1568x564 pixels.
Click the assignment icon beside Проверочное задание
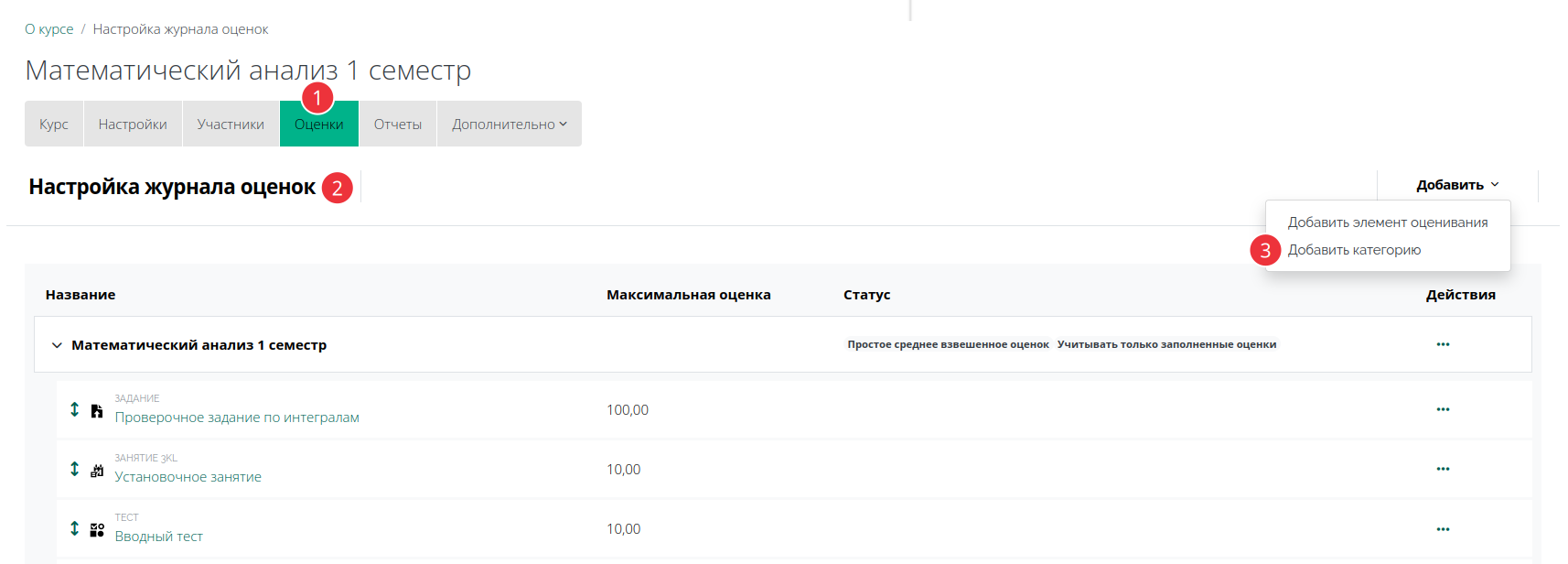[x=97, y=411]
